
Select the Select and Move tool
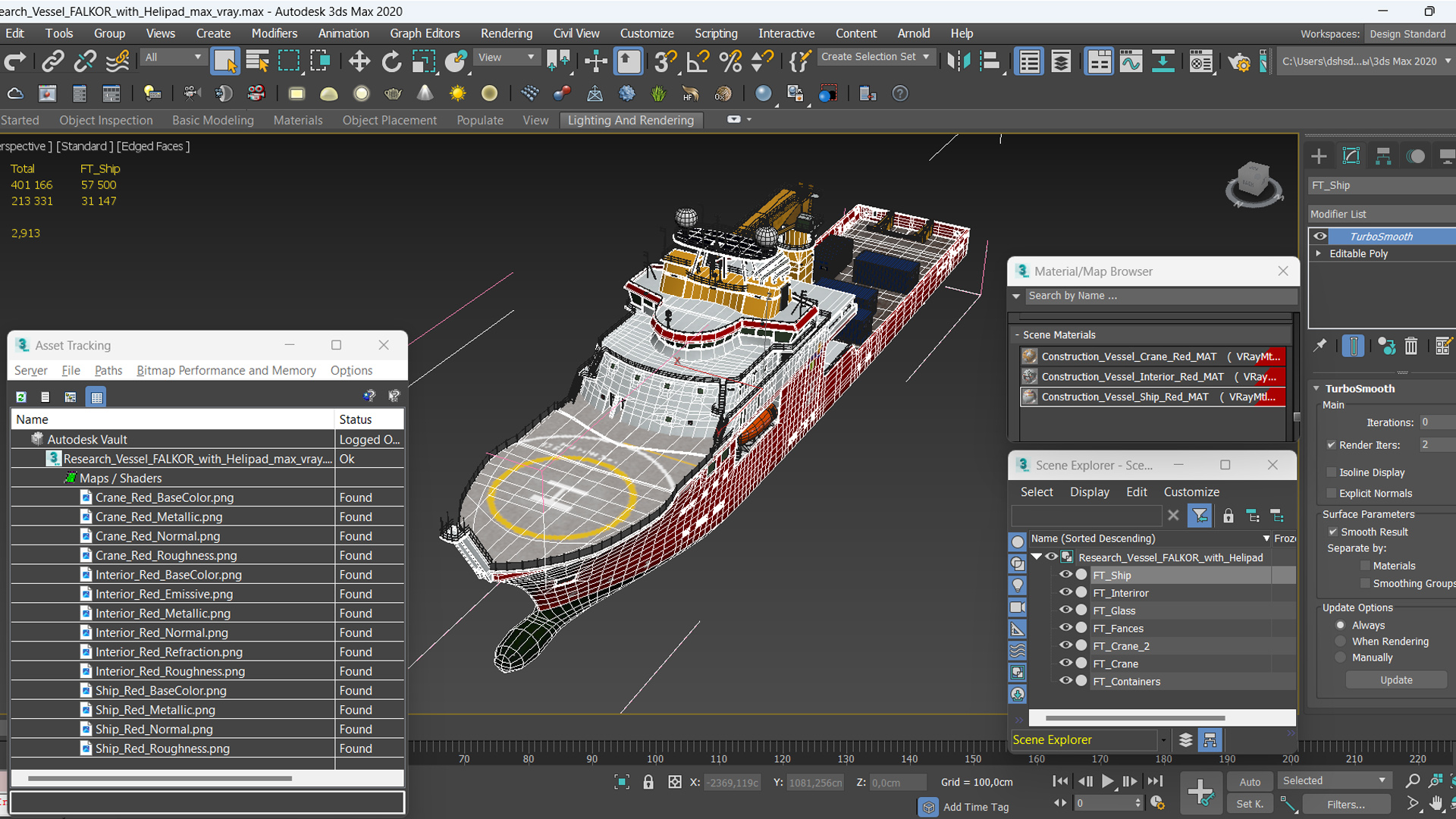tap(359, 61)
